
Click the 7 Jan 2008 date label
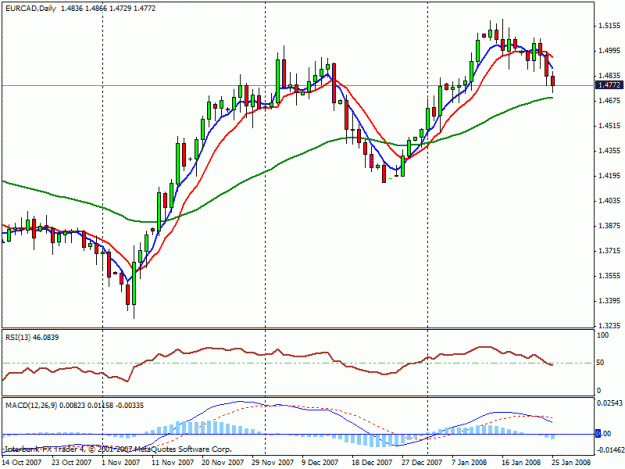(469, 462)
